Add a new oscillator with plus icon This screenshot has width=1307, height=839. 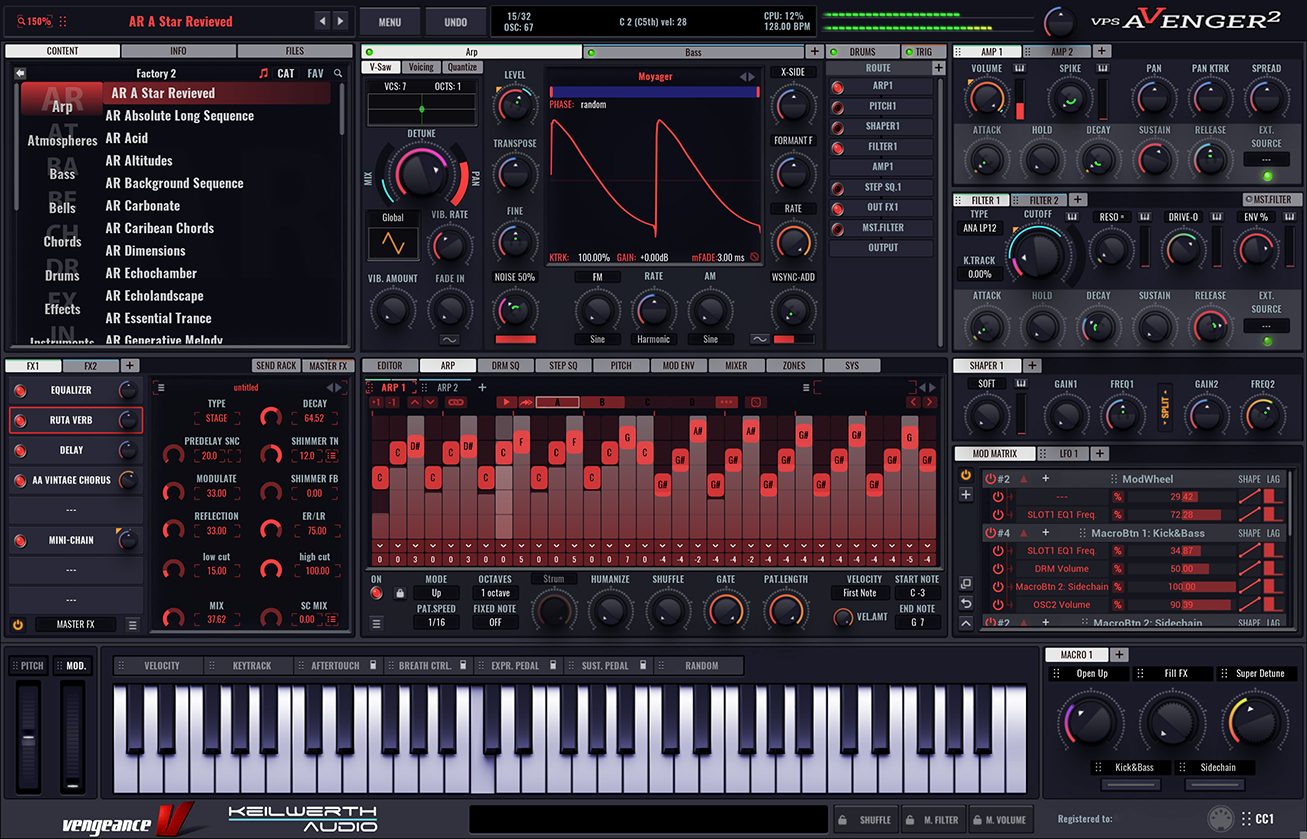(814, 51)
